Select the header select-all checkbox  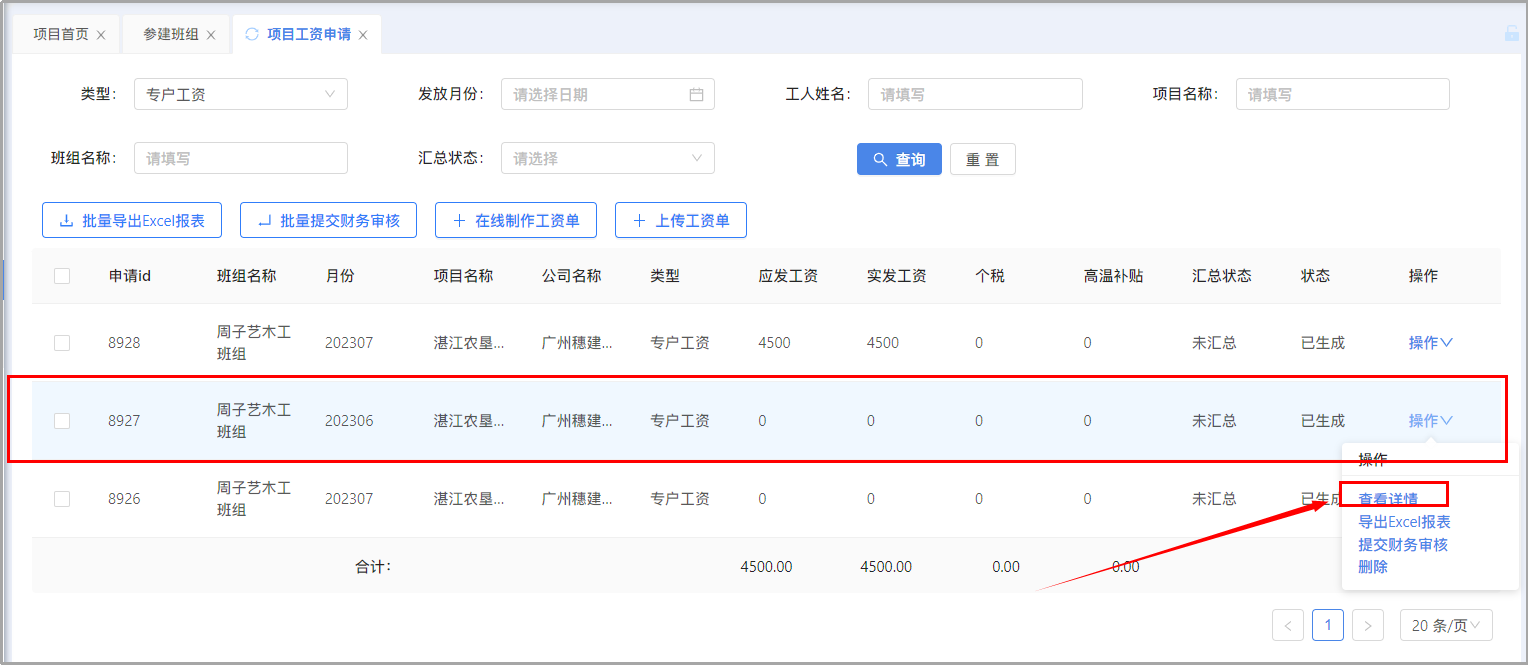pos(62,276)
